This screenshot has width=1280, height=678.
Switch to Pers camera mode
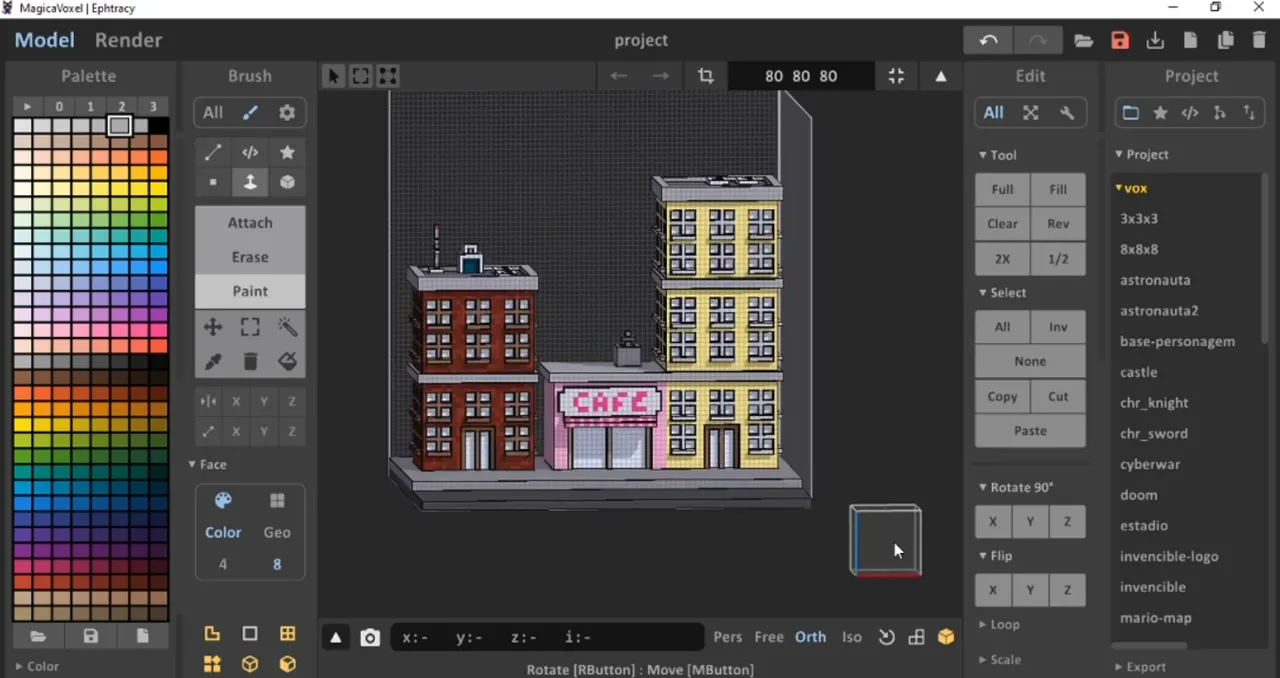(x=728, y=637)
